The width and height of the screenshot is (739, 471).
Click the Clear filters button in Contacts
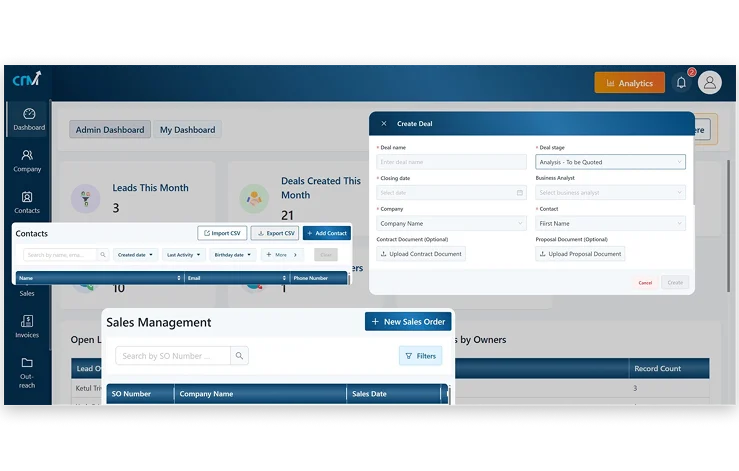(x=326, y=255)
